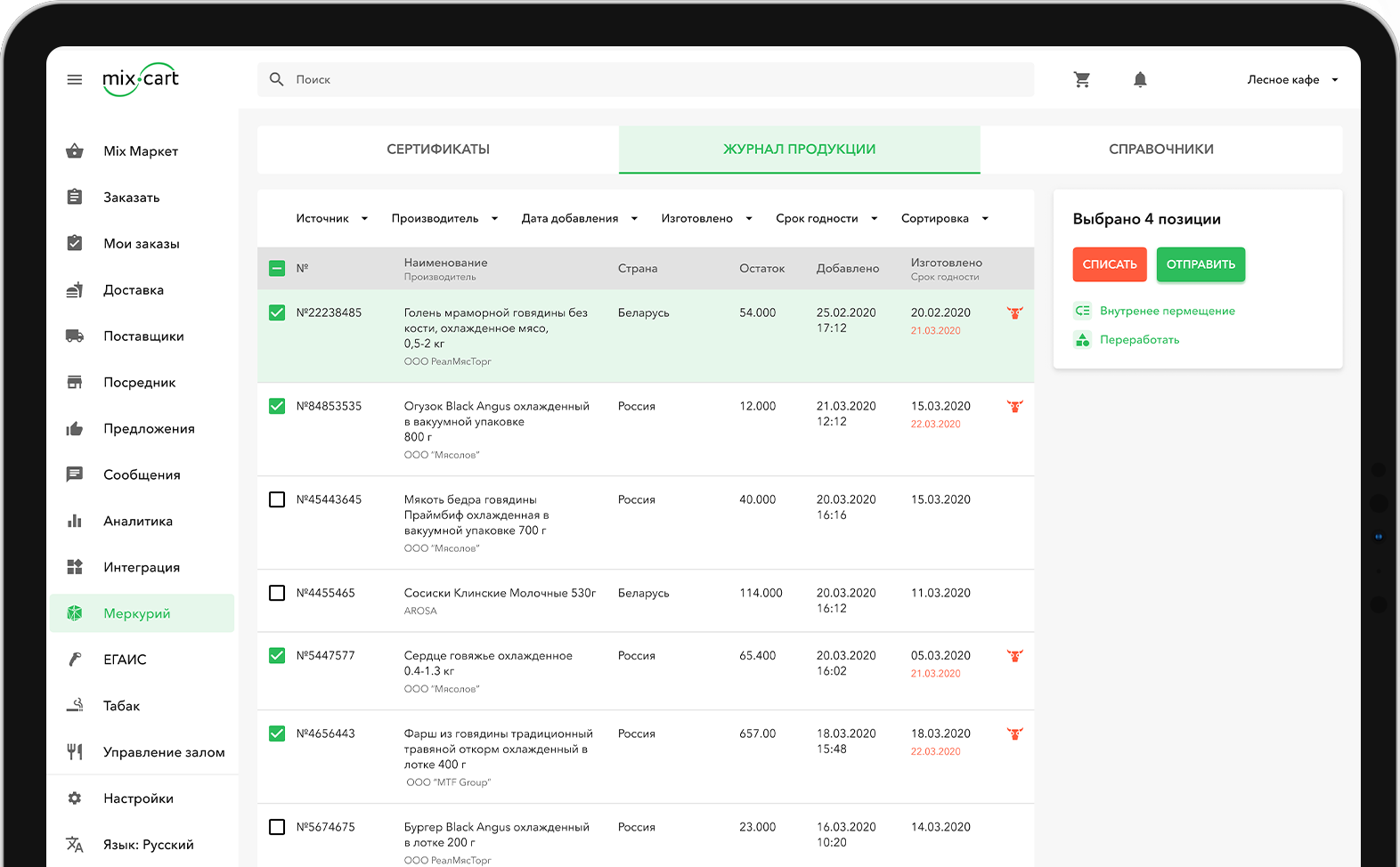
Task: Click the Интеграция widgets icon
Action: tap(75, 567)
